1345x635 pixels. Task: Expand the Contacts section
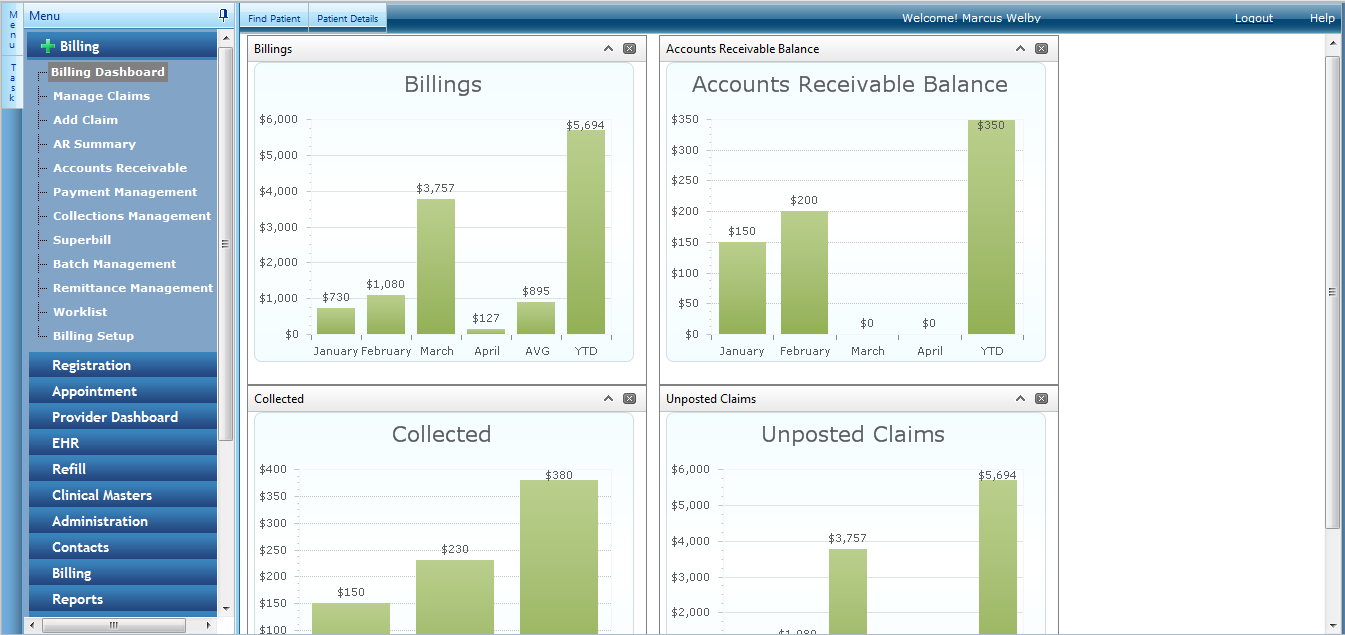point(123,547)
